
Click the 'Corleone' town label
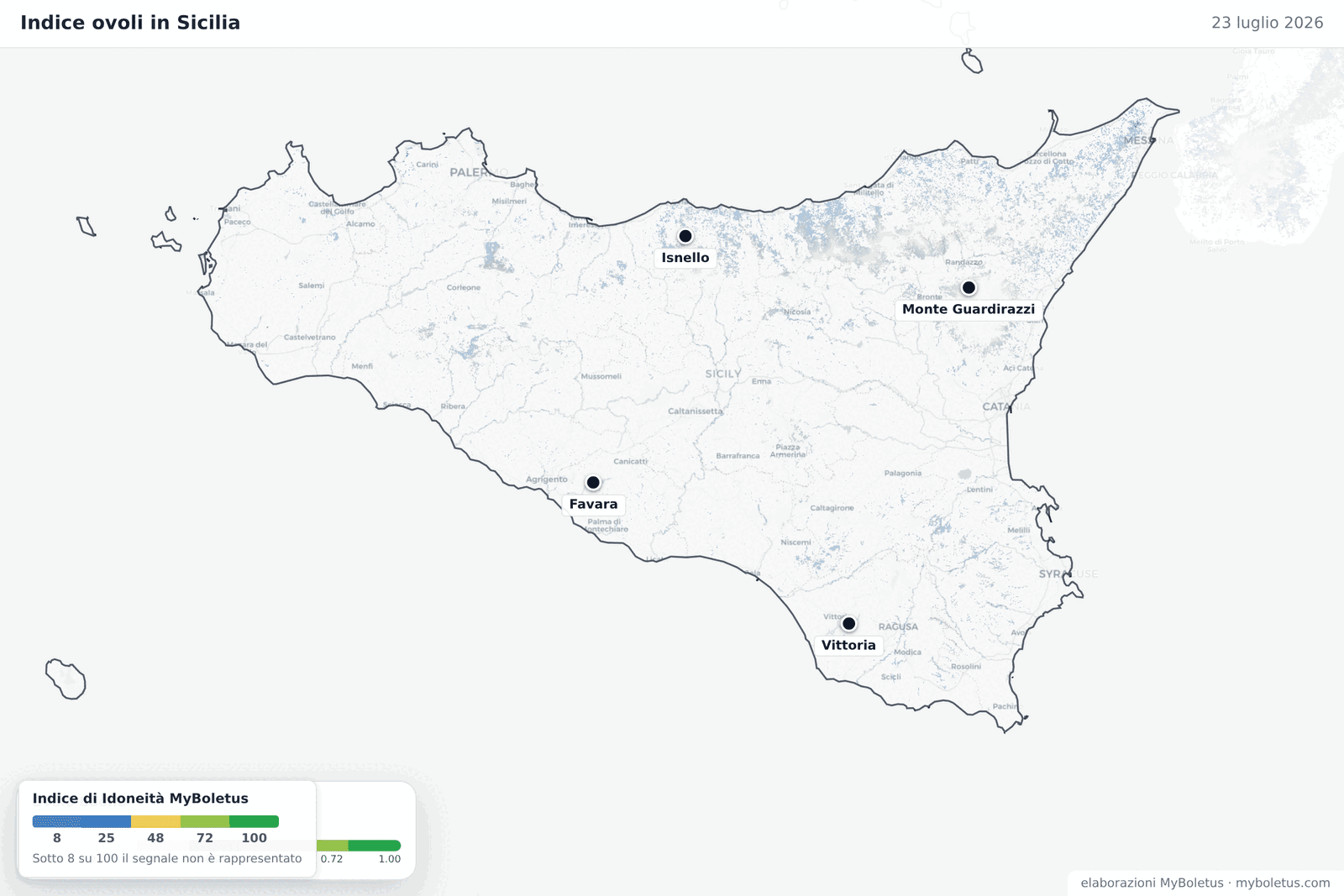464,287
